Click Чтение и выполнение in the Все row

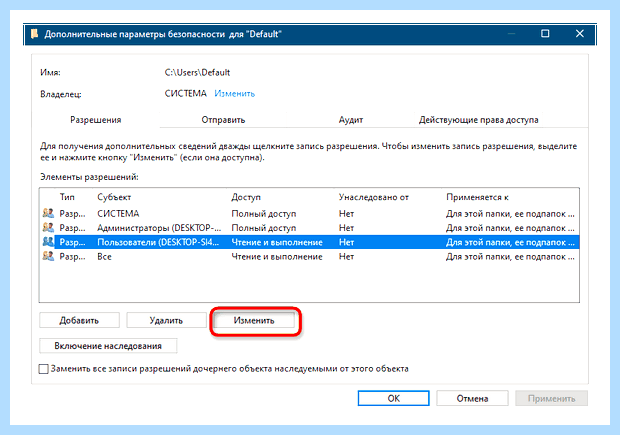(277, 257)
